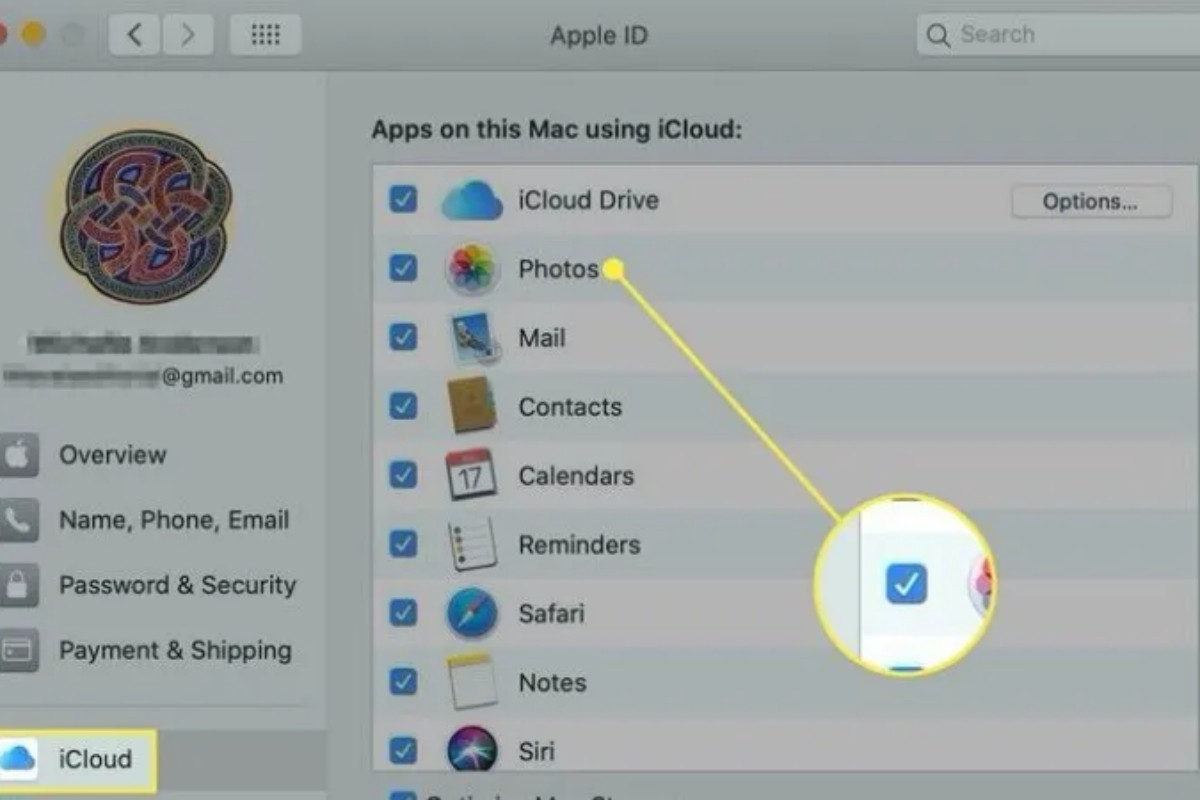Click the "Siri" label
Viewport: 1200px width, 800px height.
(x=536, y=751)
